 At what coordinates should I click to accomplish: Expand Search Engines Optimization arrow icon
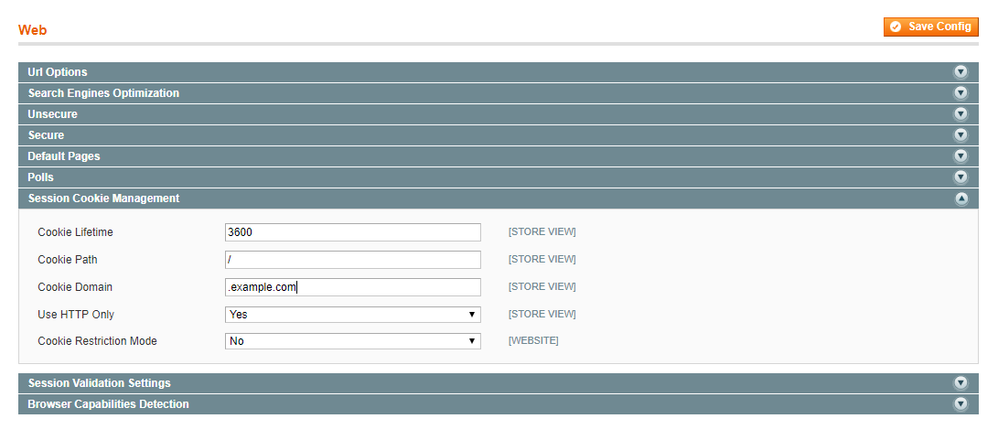pos(961,93)
